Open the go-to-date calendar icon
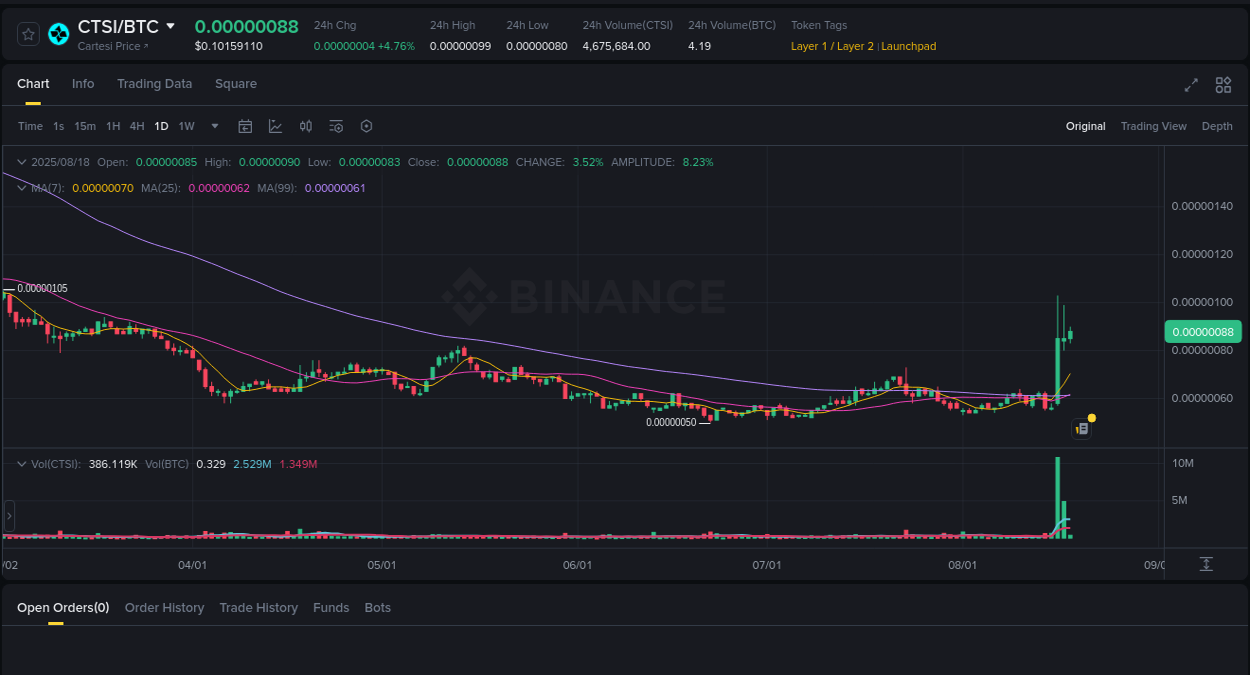The image size is (1250, 675). click(245, 126)
